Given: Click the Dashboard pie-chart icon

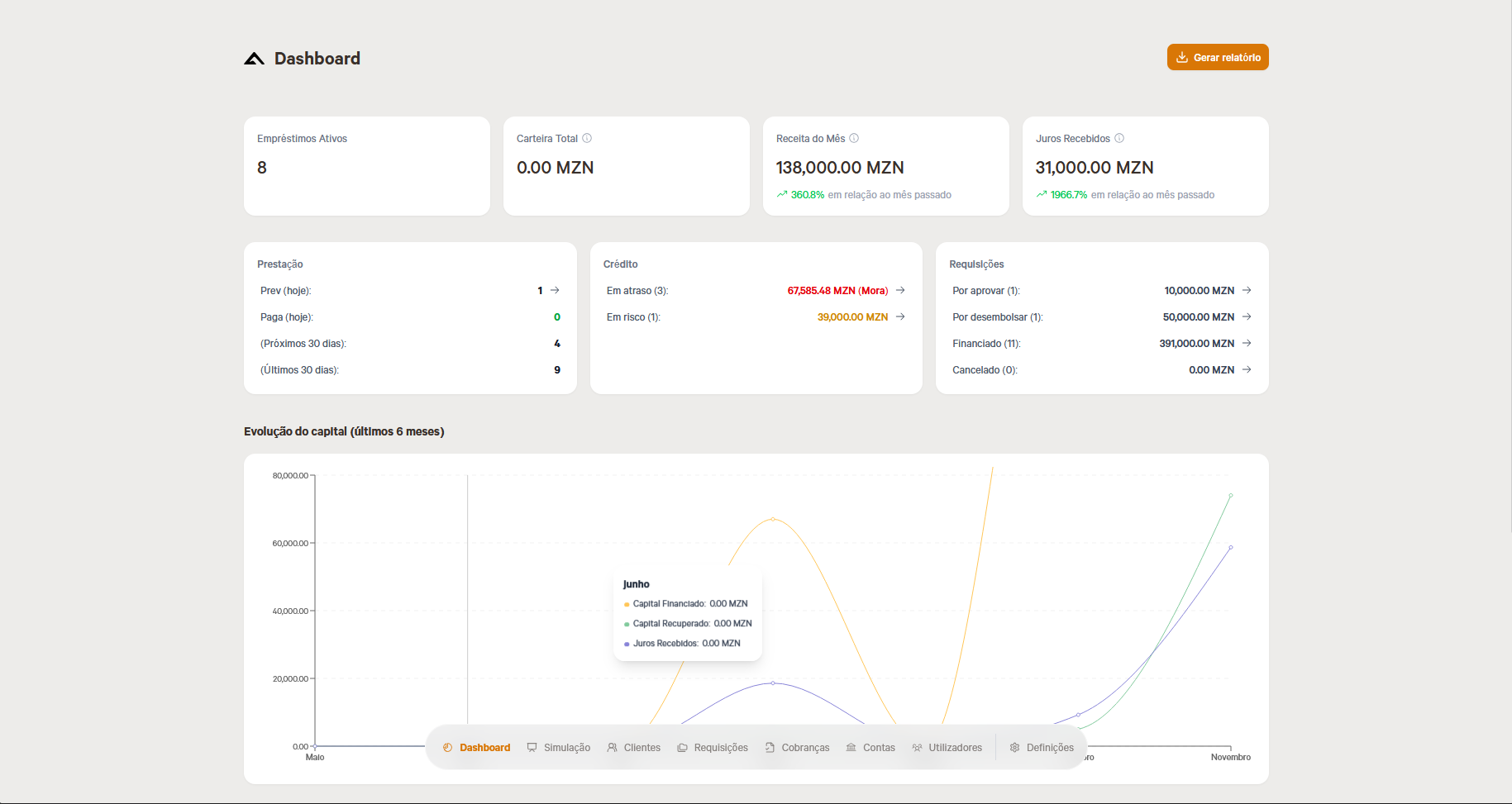Looking at the screenshot, I should [448, 747].
